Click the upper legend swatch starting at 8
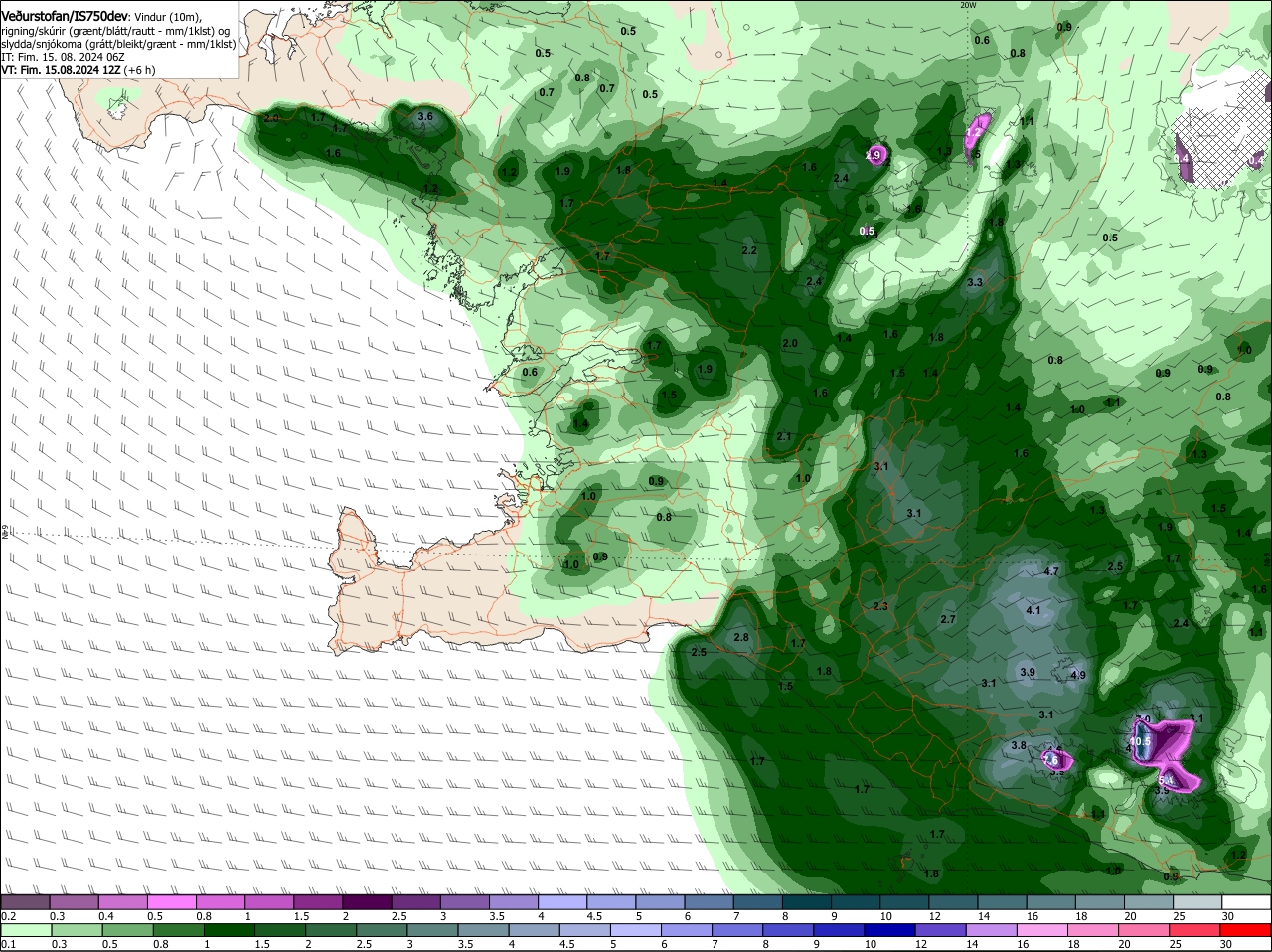Viewport: 1272px width, 952px height. [808, 901]
